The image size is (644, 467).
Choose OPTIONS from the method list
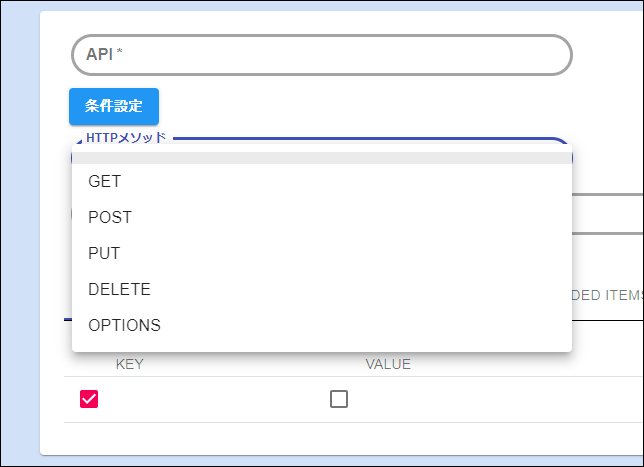[x=124, y=325]
